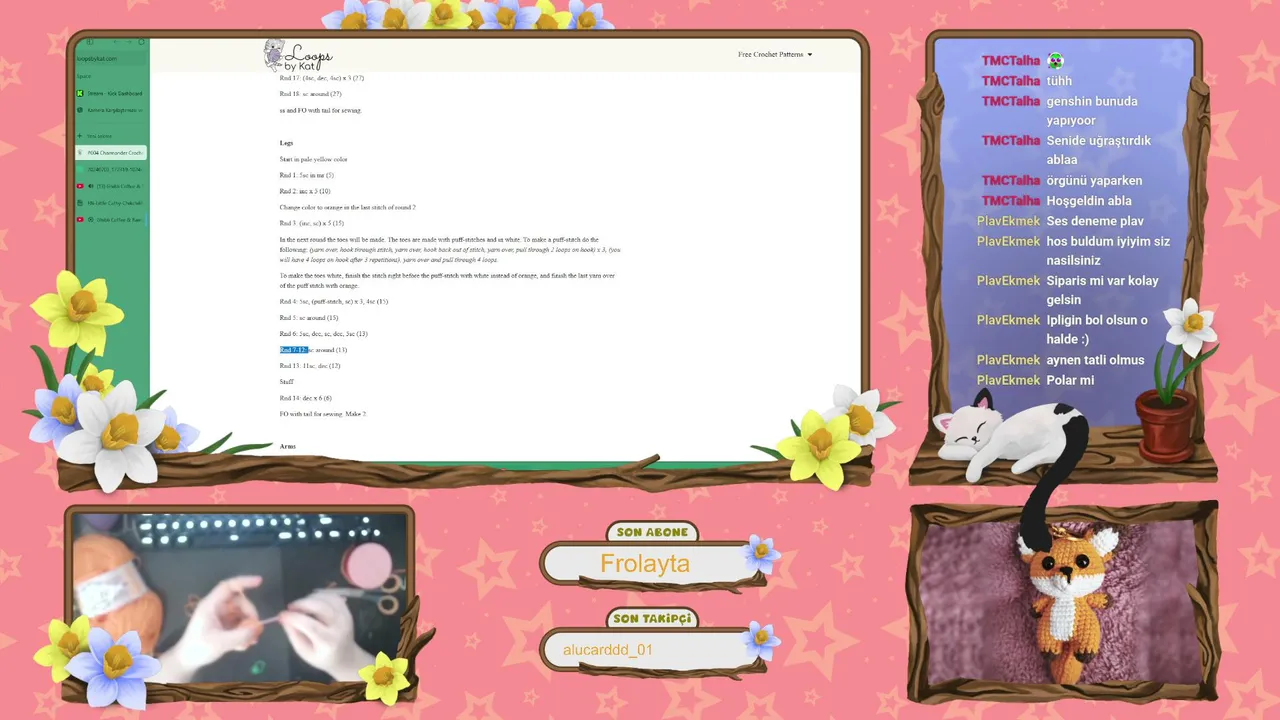Click the line 'Rnd 5: sc around (15)'
The height and width of the screenshot is (720, 1280).
[309, 317]
